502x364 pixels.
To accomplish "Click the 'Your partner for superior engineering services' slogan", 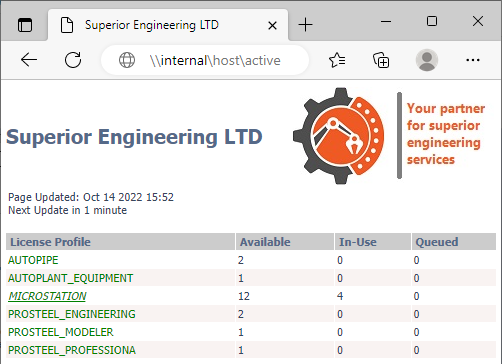I will click(x=446, y=134).
